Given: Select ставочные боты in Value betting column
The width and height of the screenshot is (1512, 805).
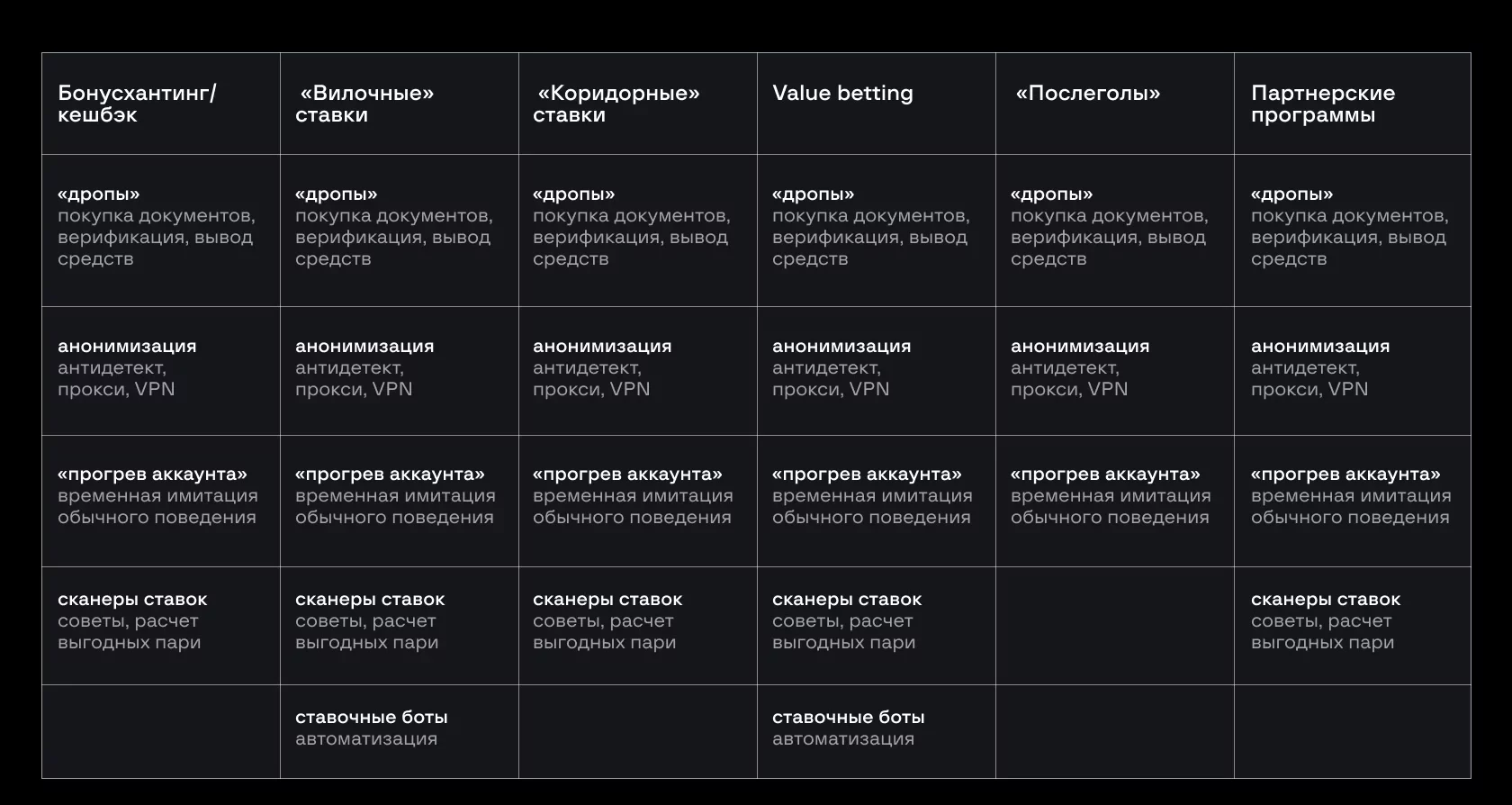Looking at the screenshot, I should tap(848, 728).
